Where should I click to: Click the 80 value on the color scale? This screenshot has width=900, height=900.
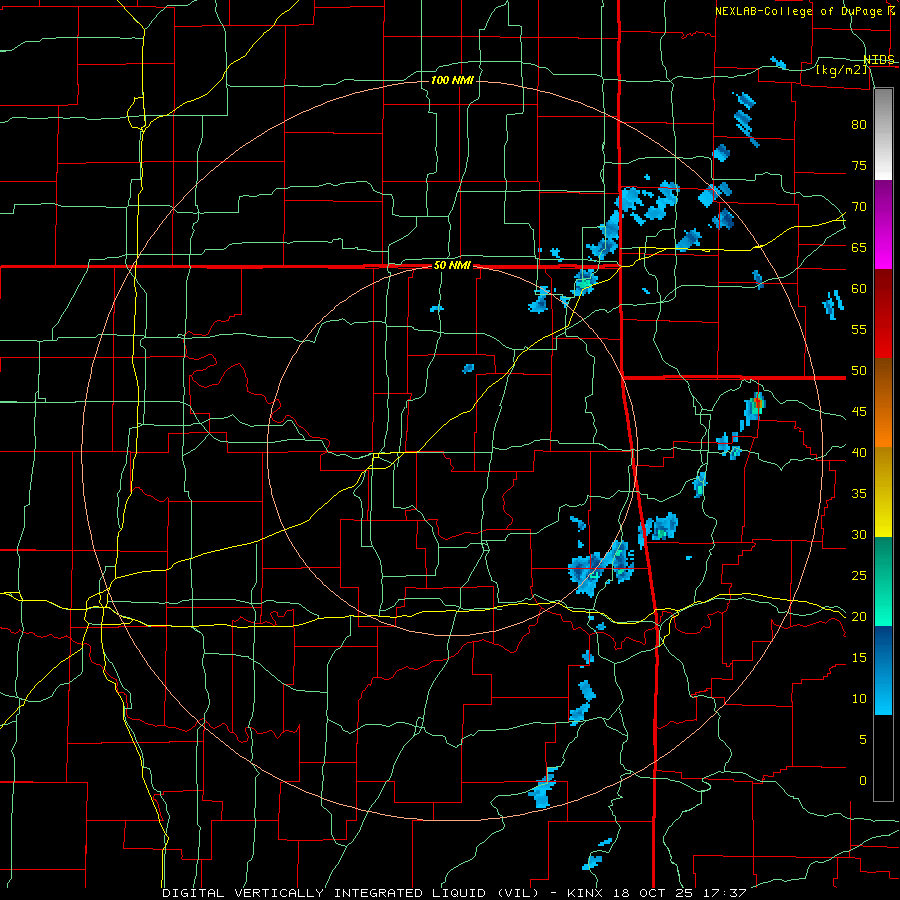click(x=859, y=125)
